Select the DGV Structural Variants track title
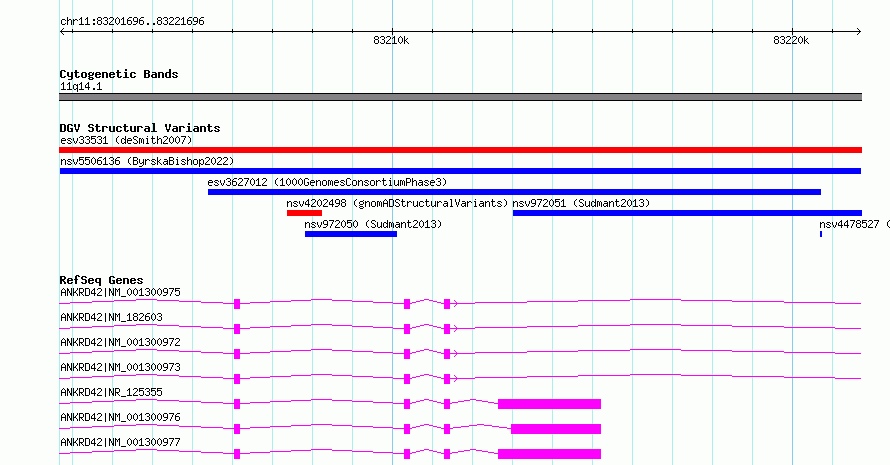The width and height of the screenshot is (890, 465). click(x=140, y=128)
